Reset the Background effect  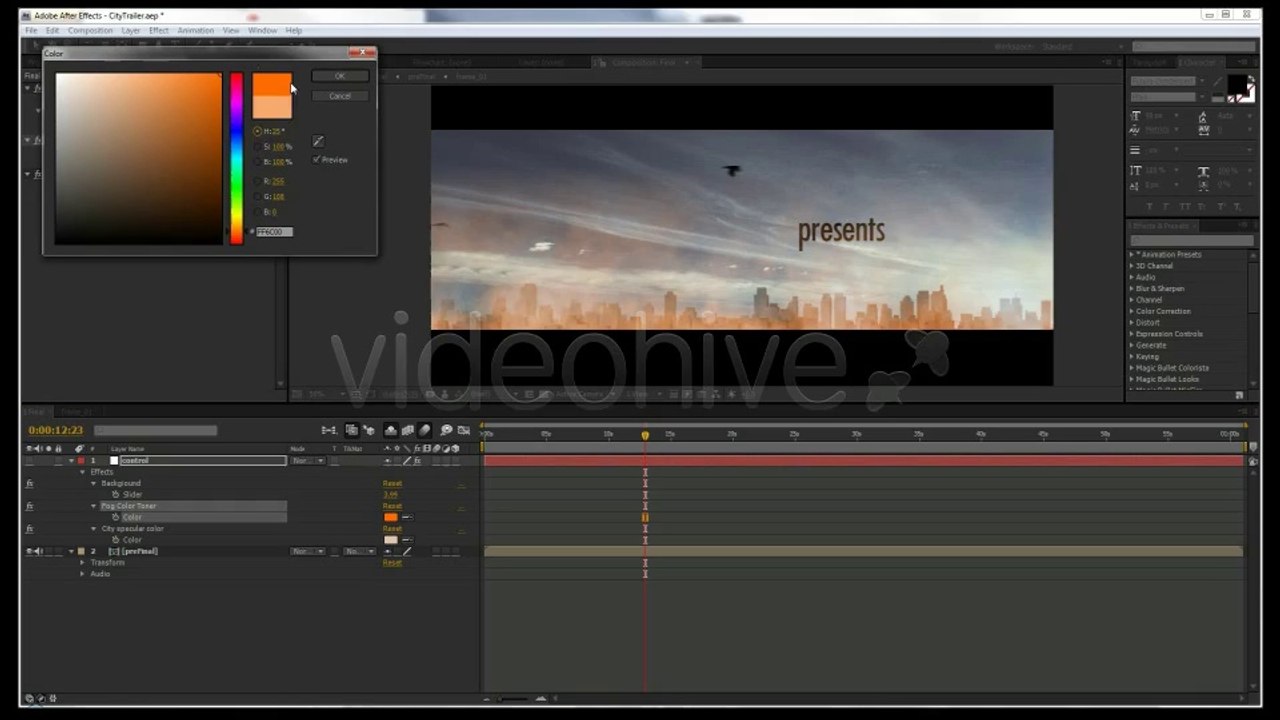point(392,483)
